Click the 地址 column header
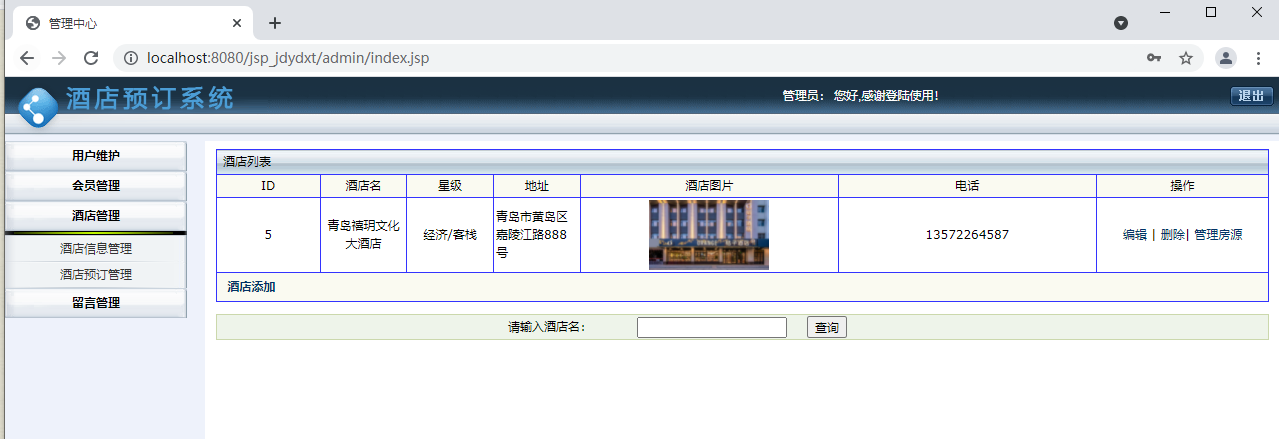 pyautogui.click(x=537, y=186)
